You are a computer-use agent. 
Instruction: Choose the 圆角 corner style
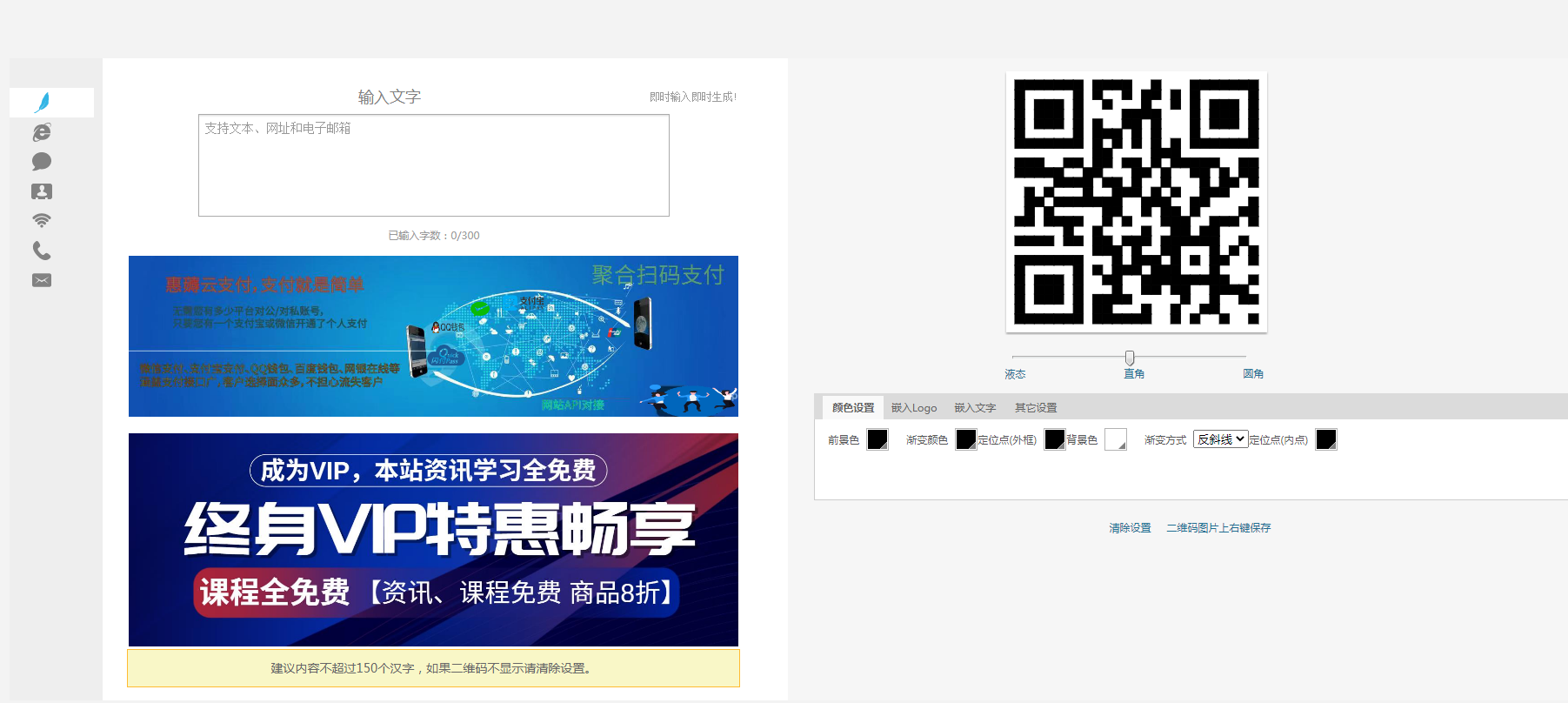tap(1253, 374)
